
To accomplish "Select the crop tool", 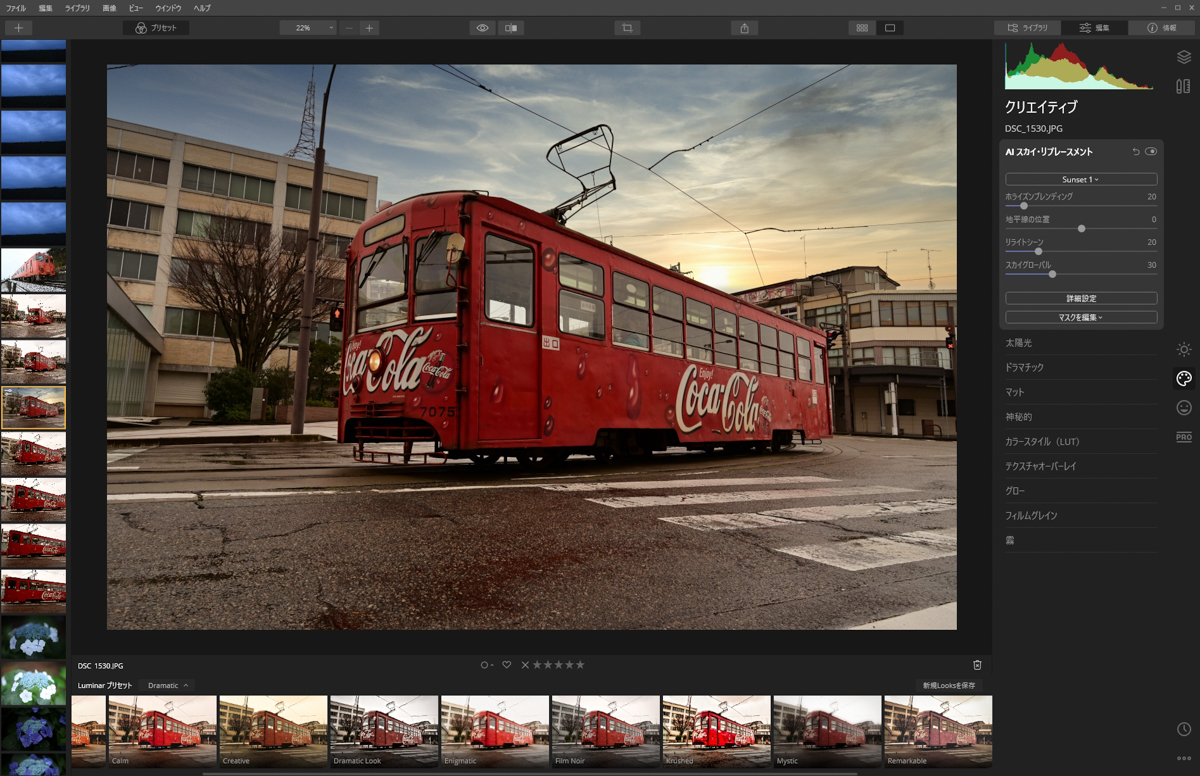I will coord(627,28).
